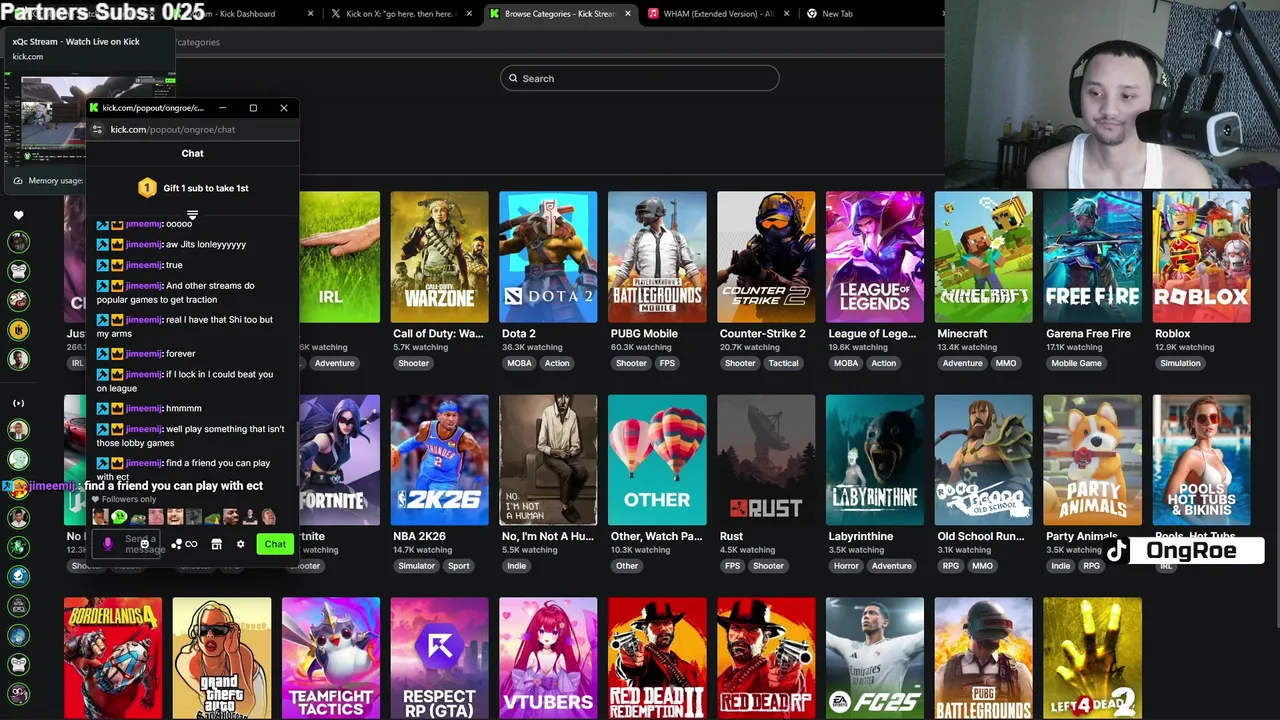Open the Old School RuneScape thumbnail
1280x720 pixels.
coord(984,460)
